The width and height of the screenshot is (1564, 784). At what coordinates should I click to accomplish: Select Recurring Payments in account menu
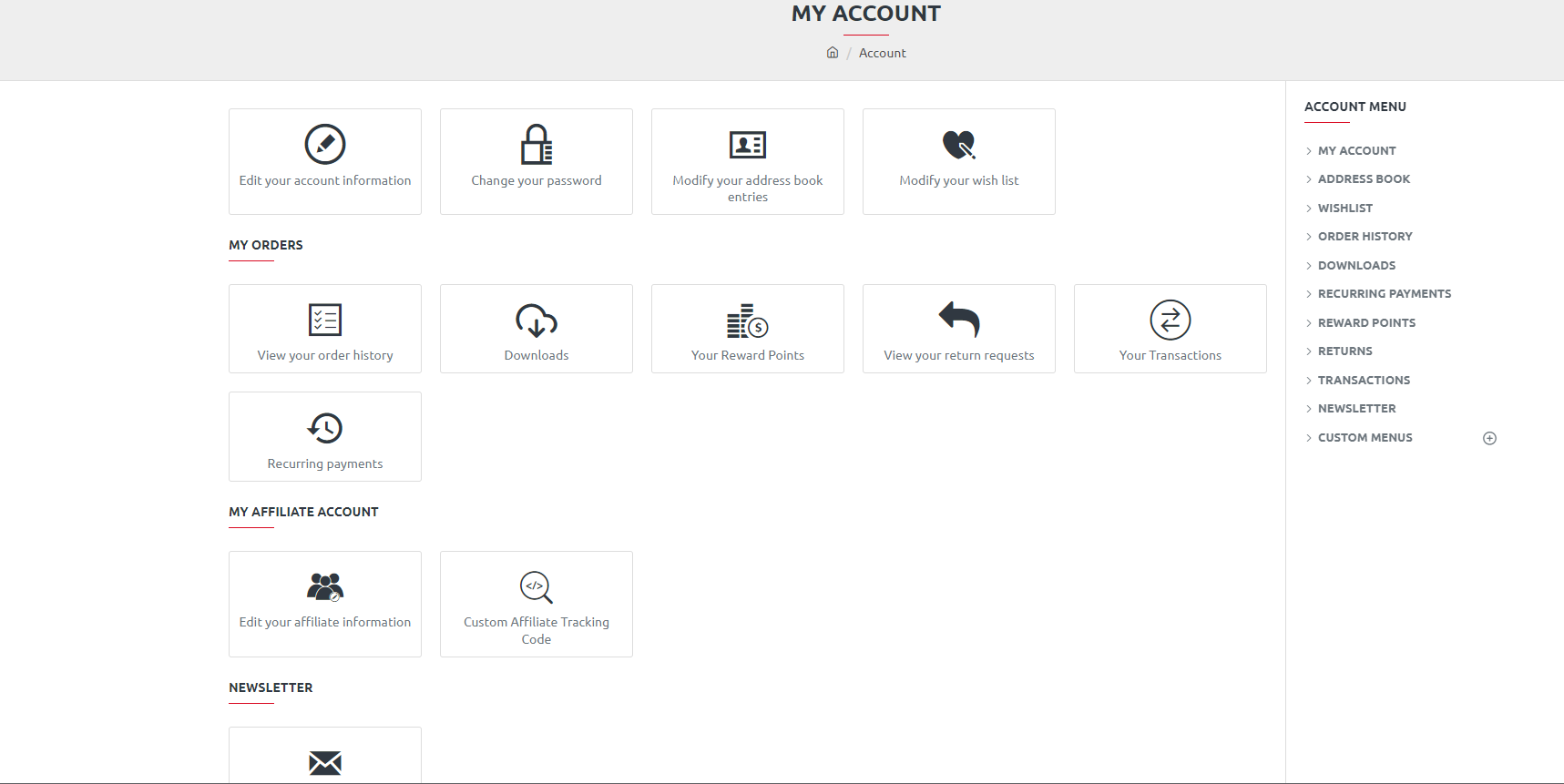1385,294
